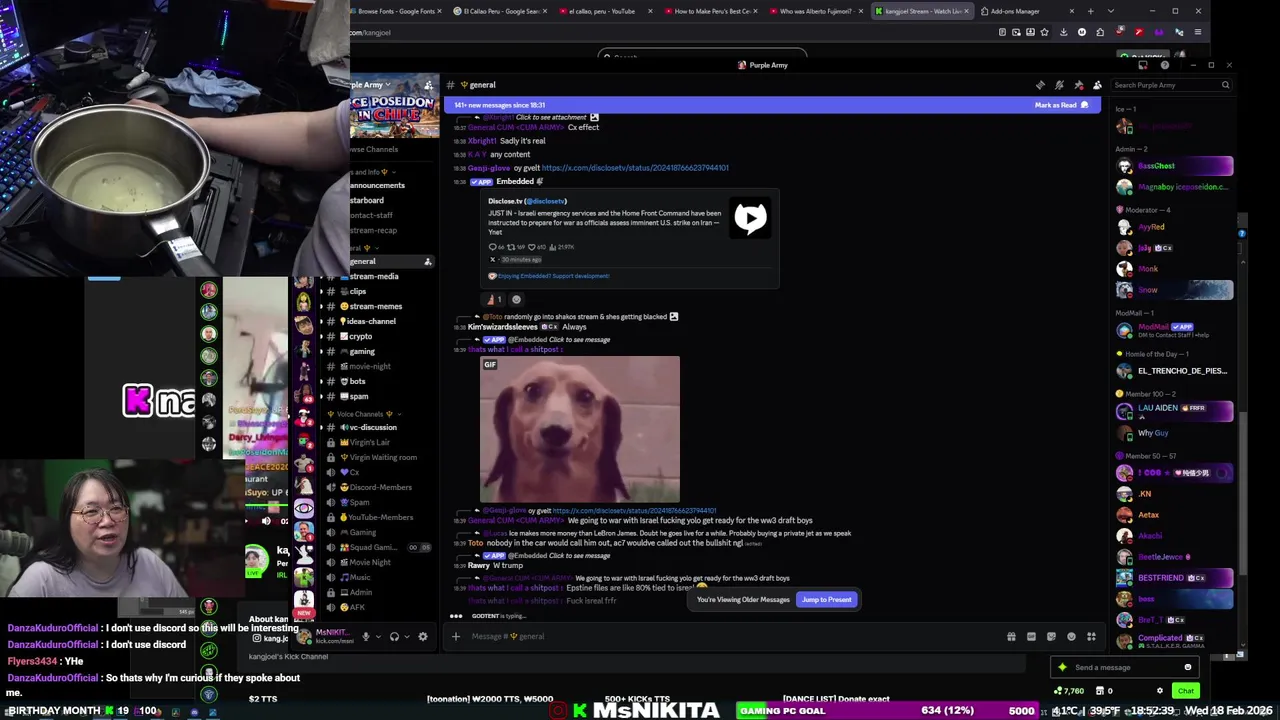Click the Message #general input field
Screen dimensions: 1280x720
[735, 636]
